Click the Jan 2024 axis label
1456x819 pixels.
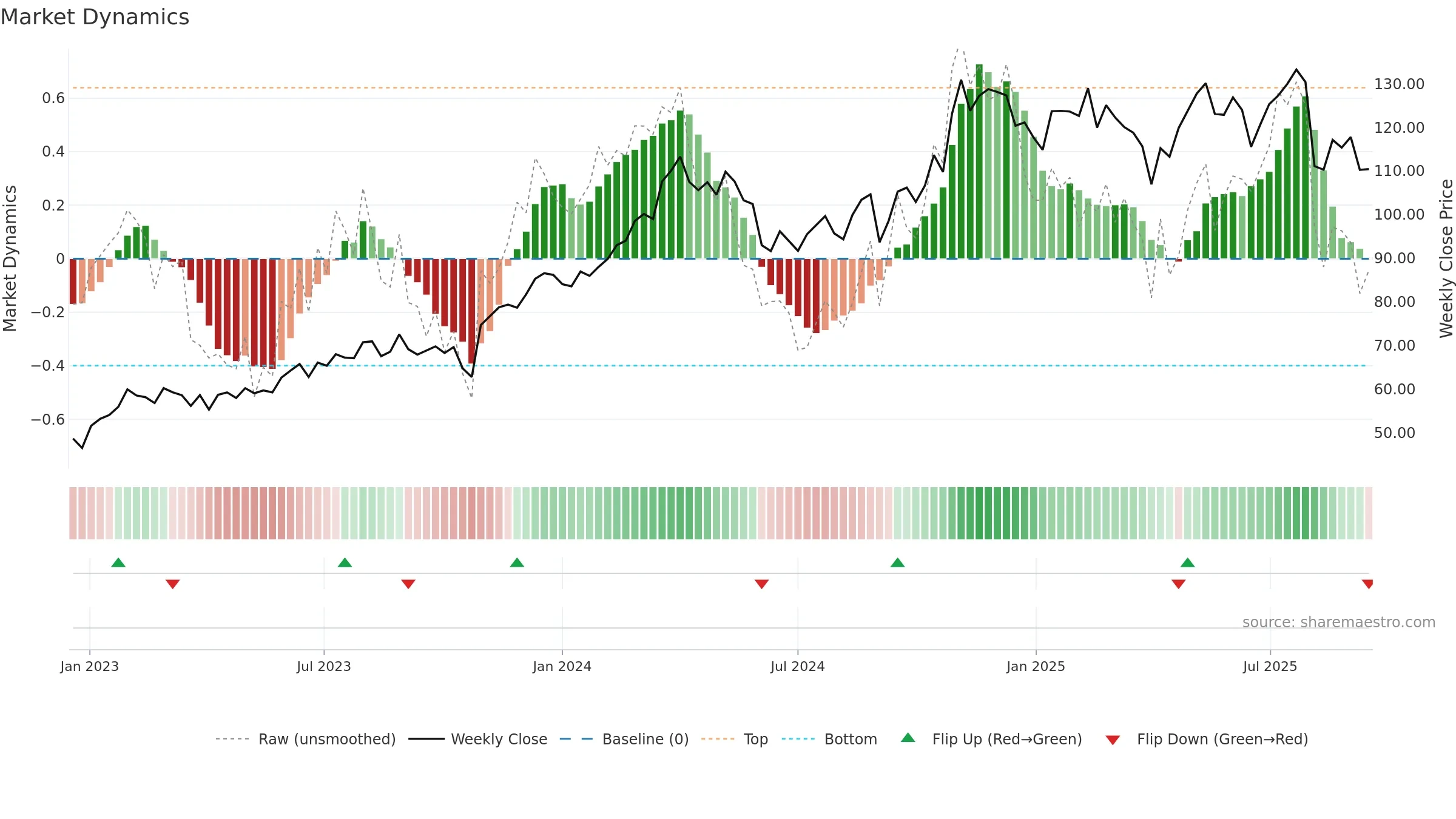[x=562, y=666]
